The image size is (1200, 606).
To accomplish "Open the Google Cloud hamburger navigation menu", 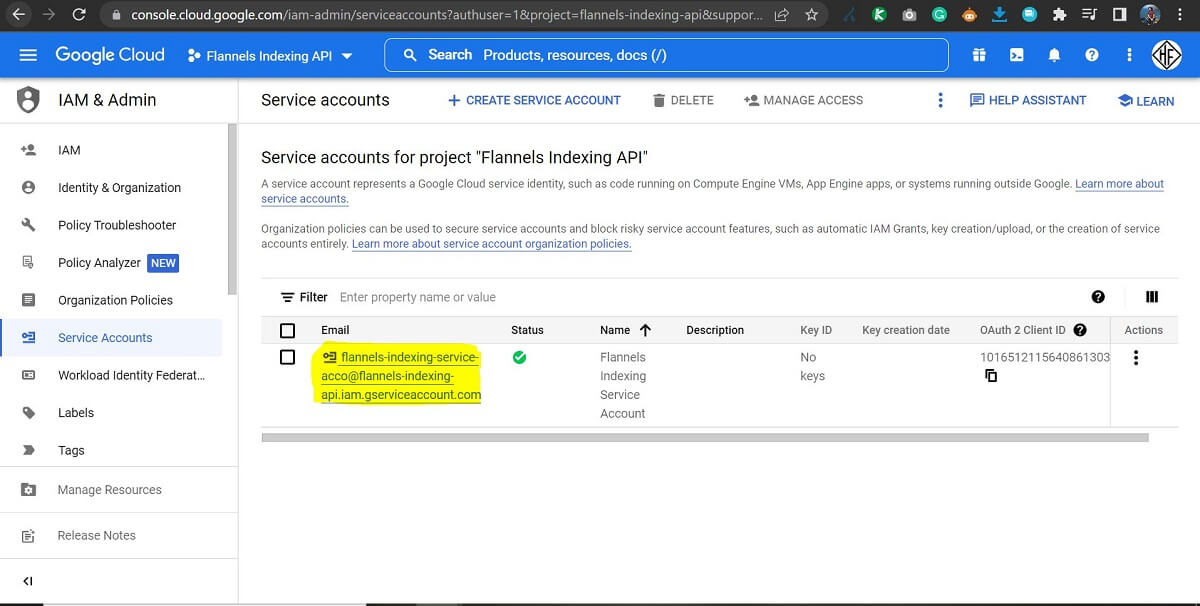I will (28, 55).
